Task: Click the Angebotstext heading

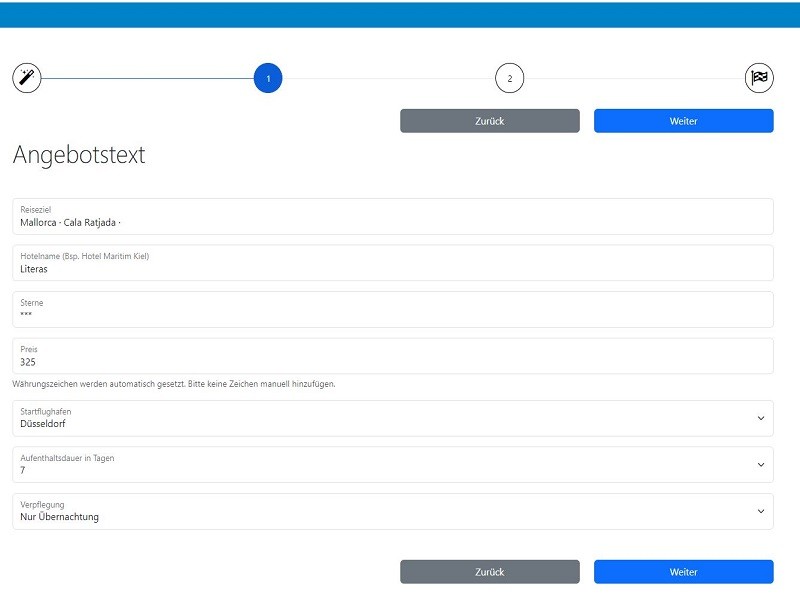Action: [79, 155]
